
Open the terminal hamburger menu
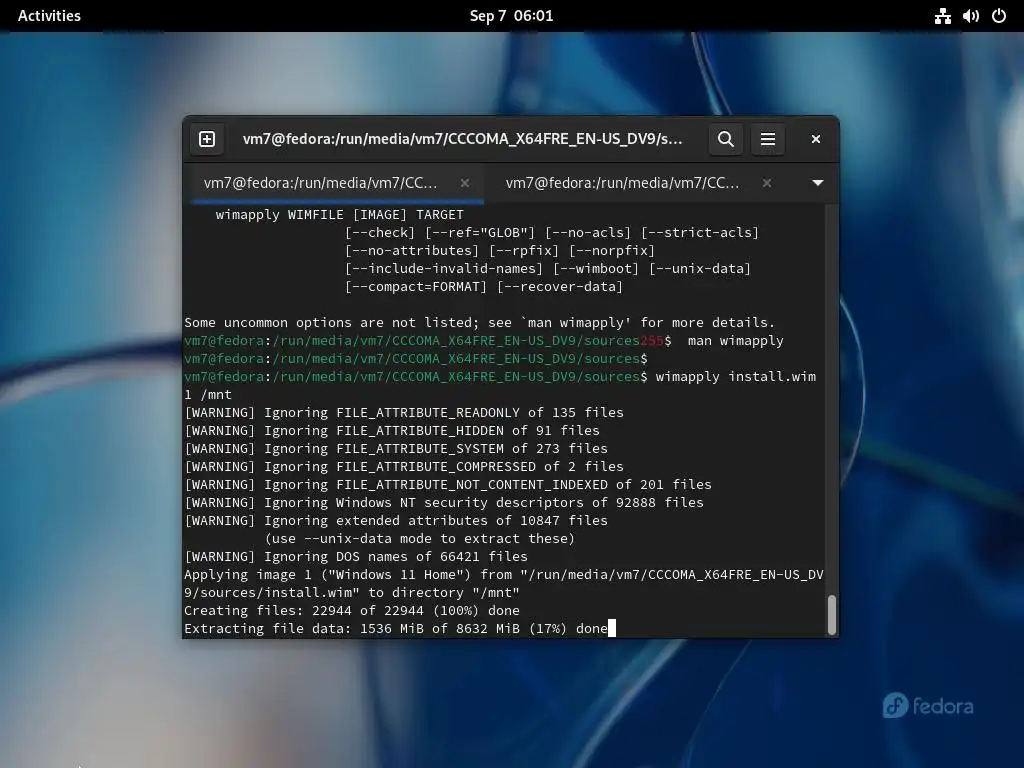[x=768, y=139]
